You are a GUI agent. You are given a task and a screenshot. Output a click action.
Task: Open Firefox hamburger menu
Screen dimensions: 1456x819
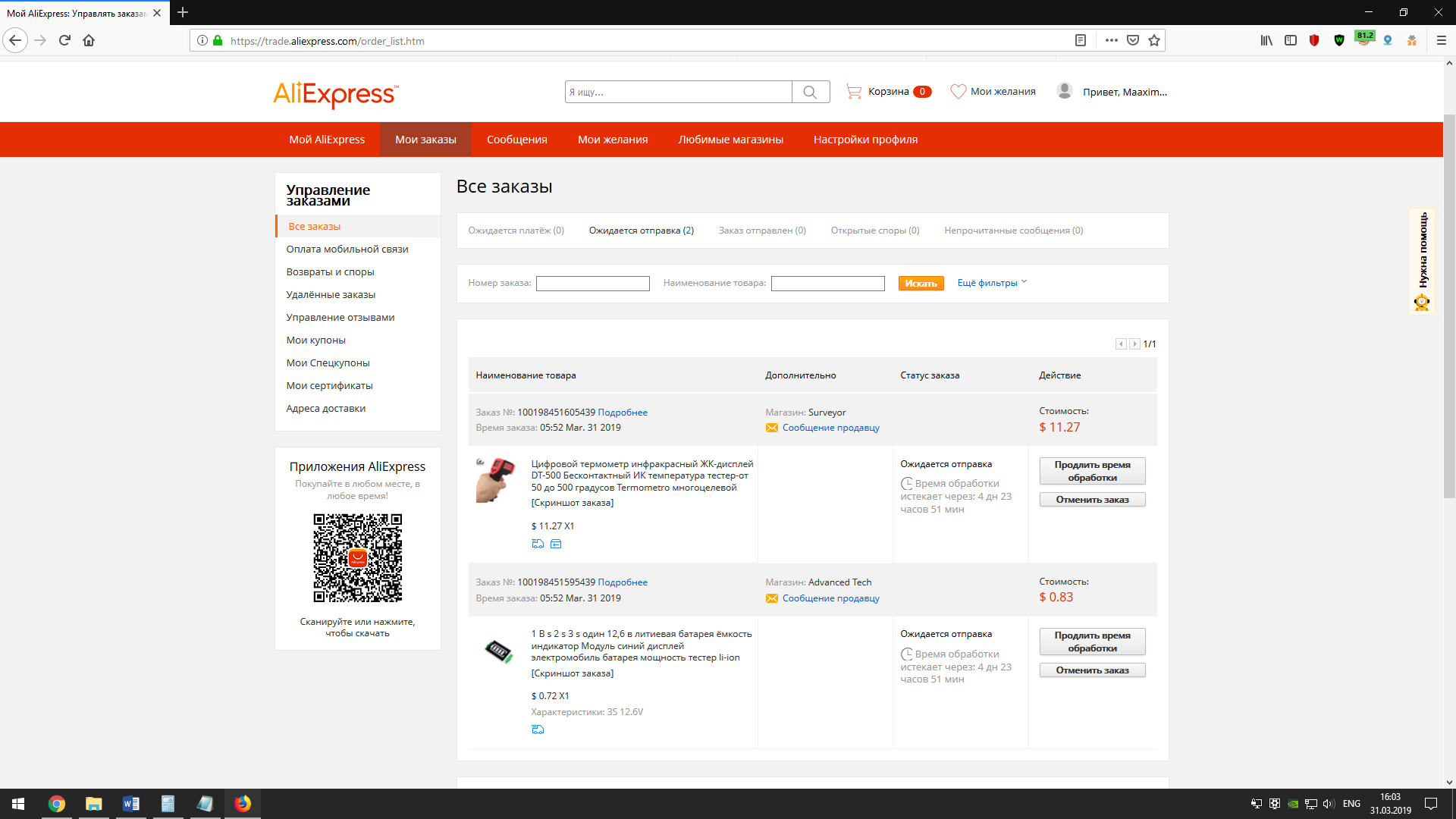[1442, 40]
